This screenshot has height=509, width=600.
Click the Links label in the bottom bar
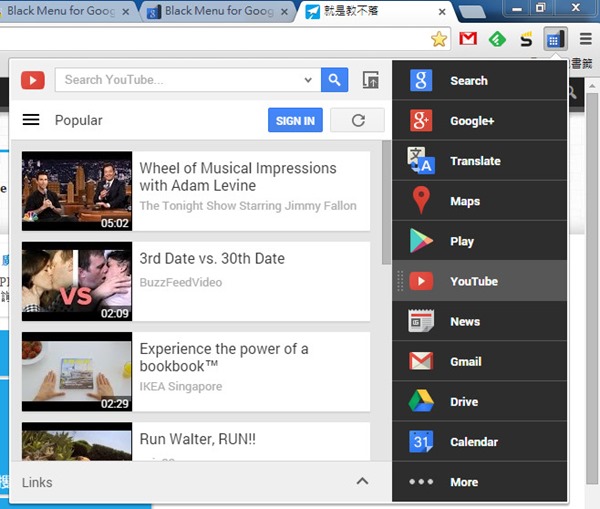point(37,482)
